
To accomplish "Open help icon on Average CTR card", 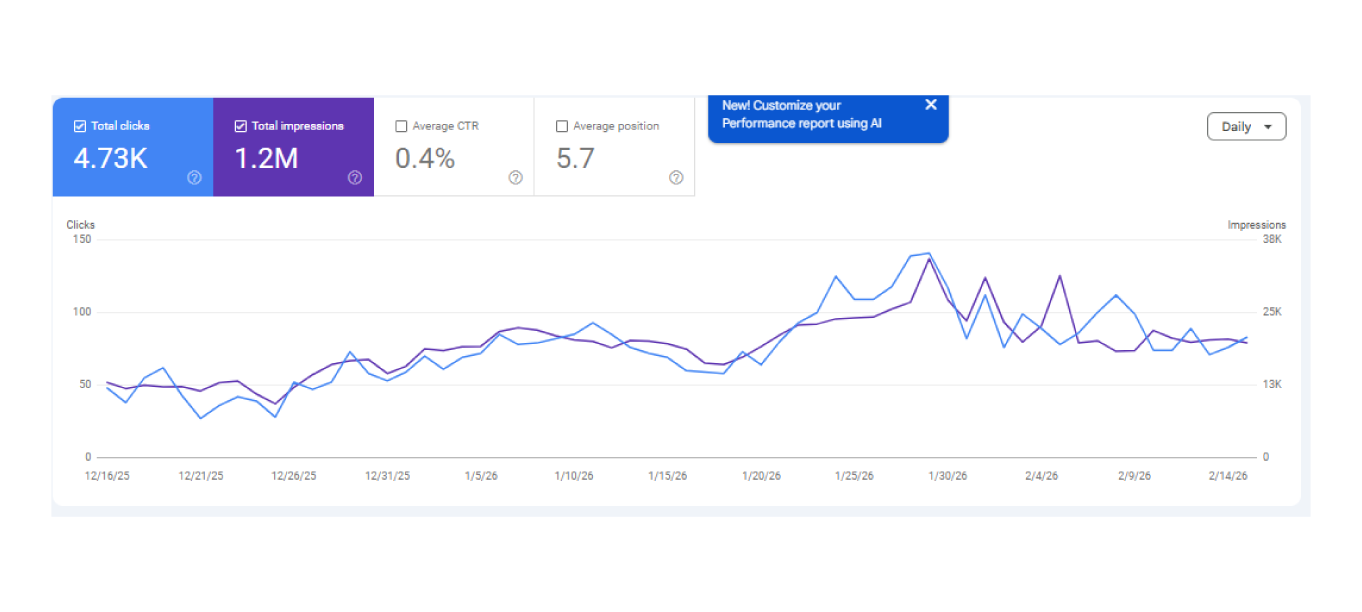I will click(515, 178).
